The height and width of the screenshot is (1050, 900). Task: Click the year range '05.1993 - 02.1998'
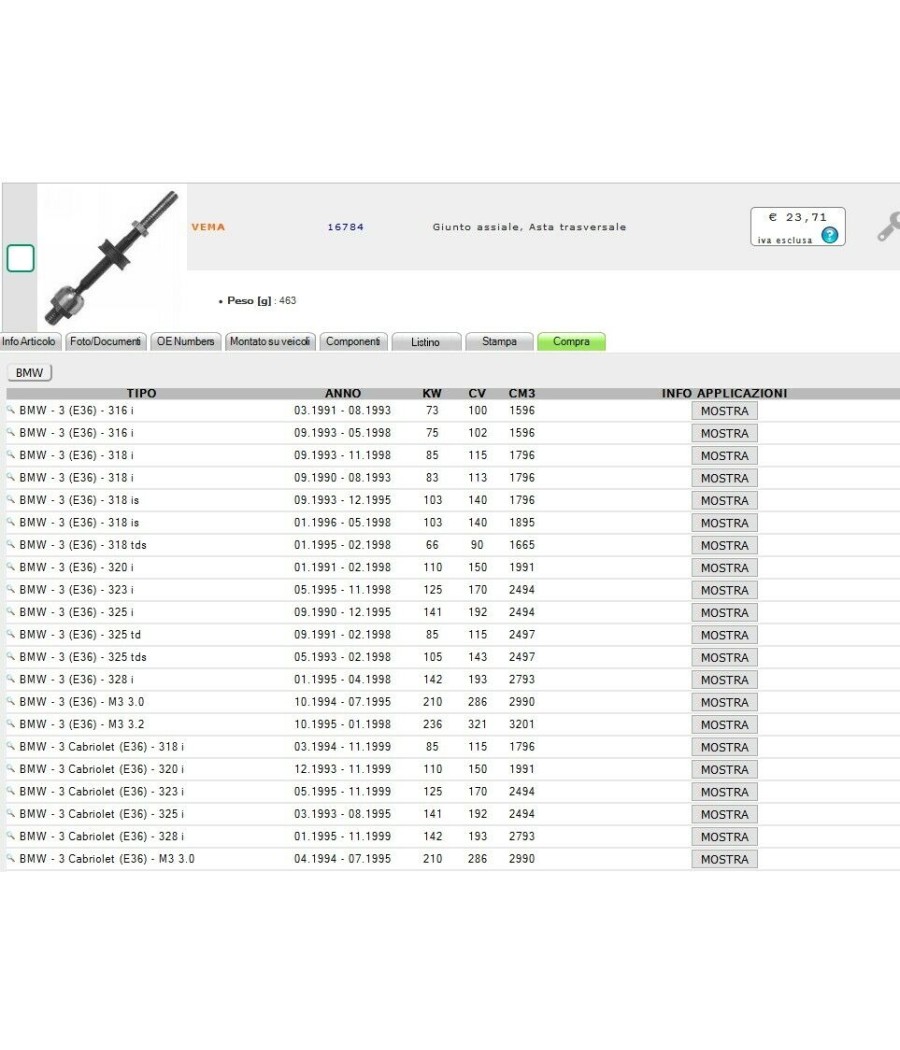point(342,657)
